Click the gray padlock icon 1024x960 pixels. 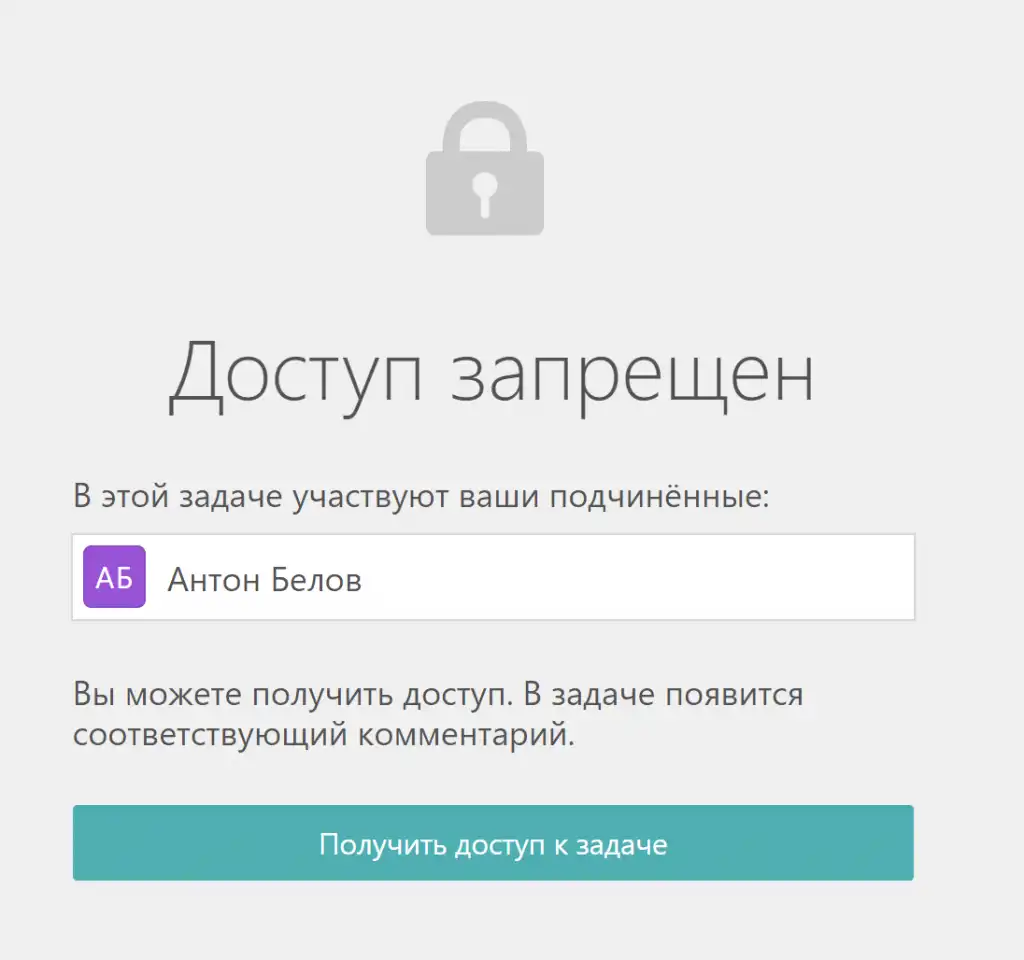(x=485, y=168)
